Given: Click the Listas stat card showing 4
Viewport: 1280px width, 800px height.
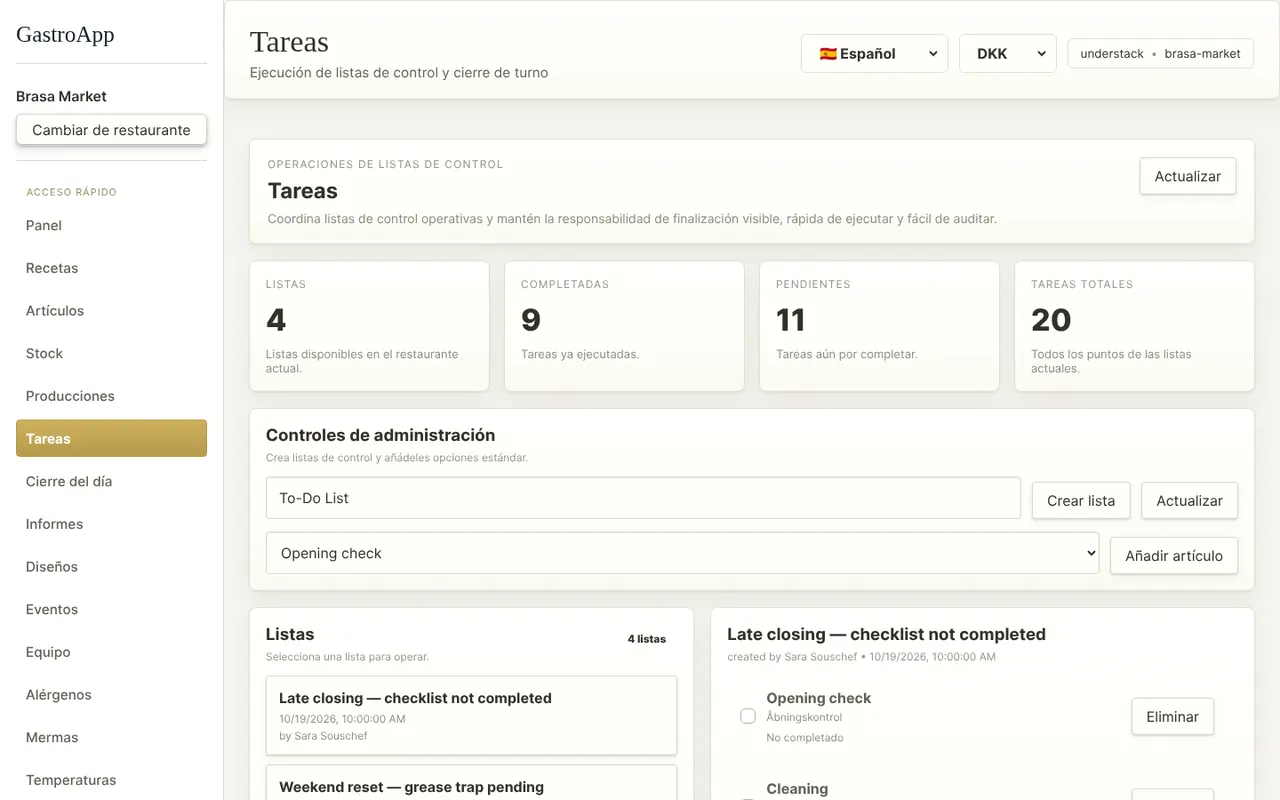Looking at the screenshot, I should coord(369,326).
